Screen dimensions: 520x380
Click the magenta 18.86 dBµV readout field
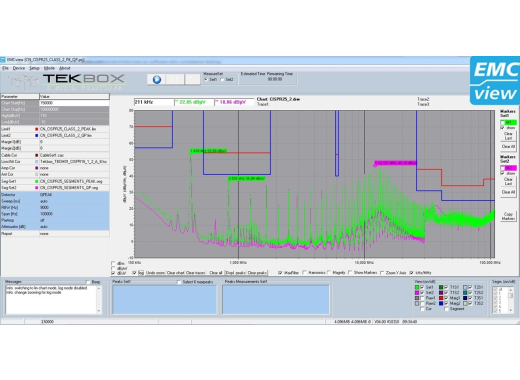[234, 102]
